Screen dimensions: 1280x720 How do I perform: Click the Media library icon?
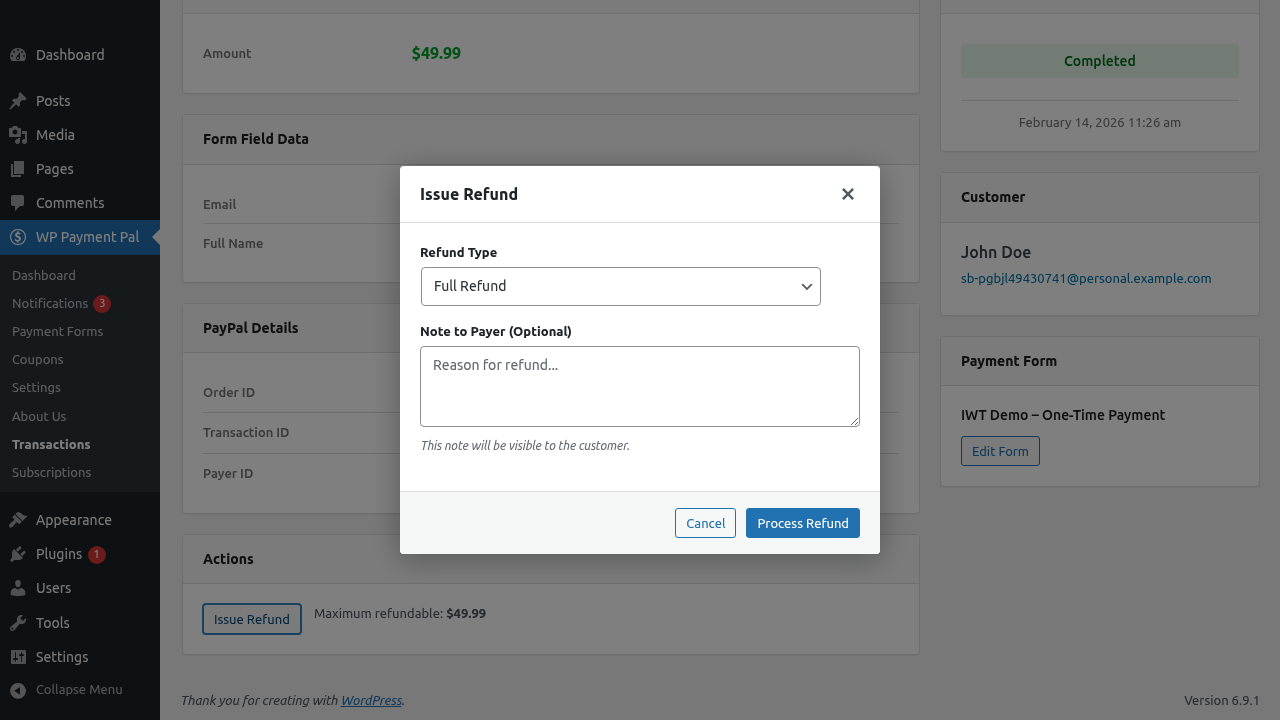point(16,134)
